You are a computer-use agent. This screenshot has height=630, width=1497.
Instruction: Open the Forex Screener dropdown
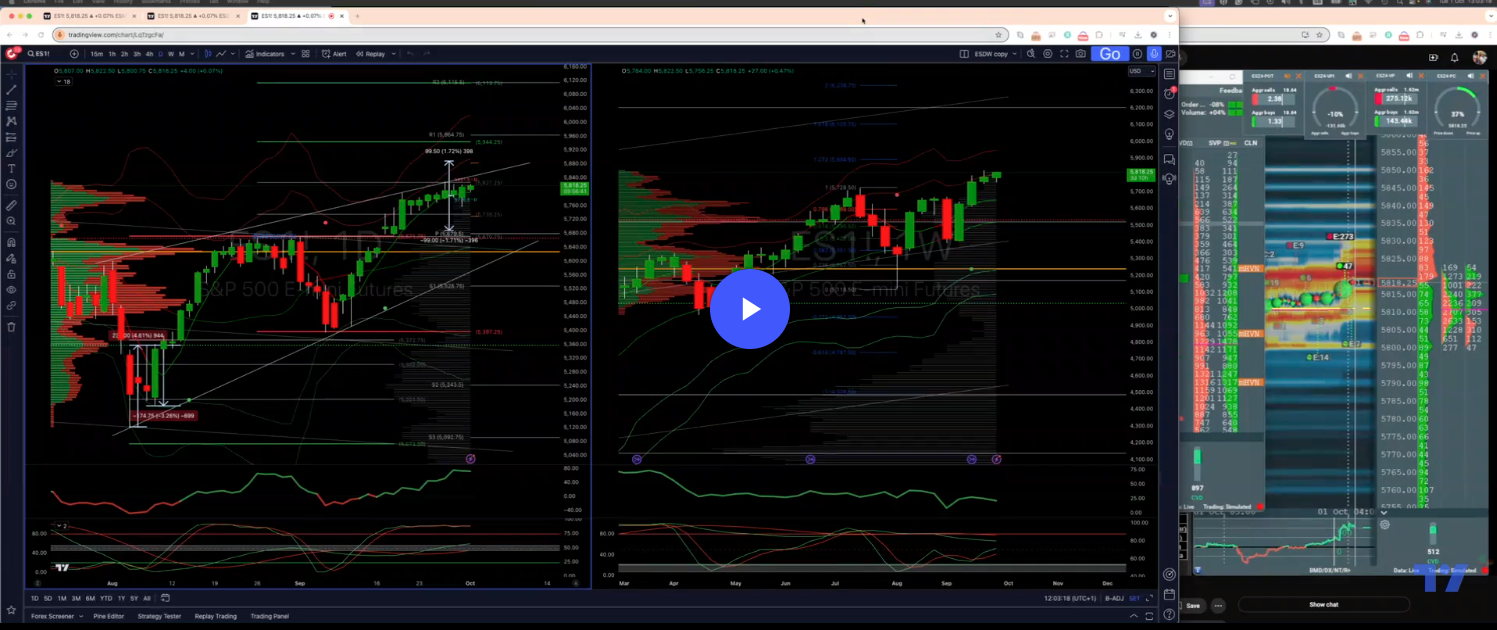point(57,616)
